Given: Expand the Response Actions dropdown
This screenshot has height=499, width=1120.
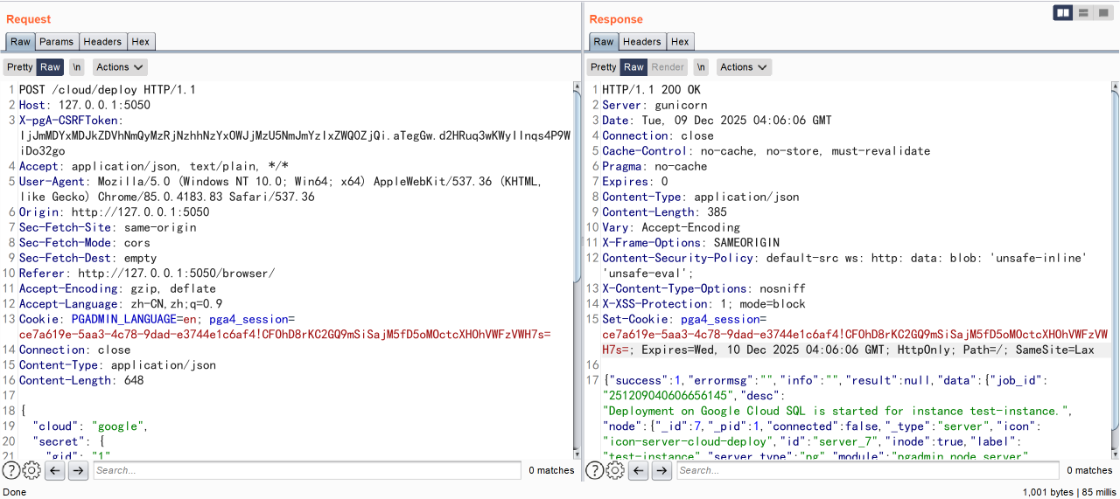Looking at the screenshot, I should pos(744,67).
